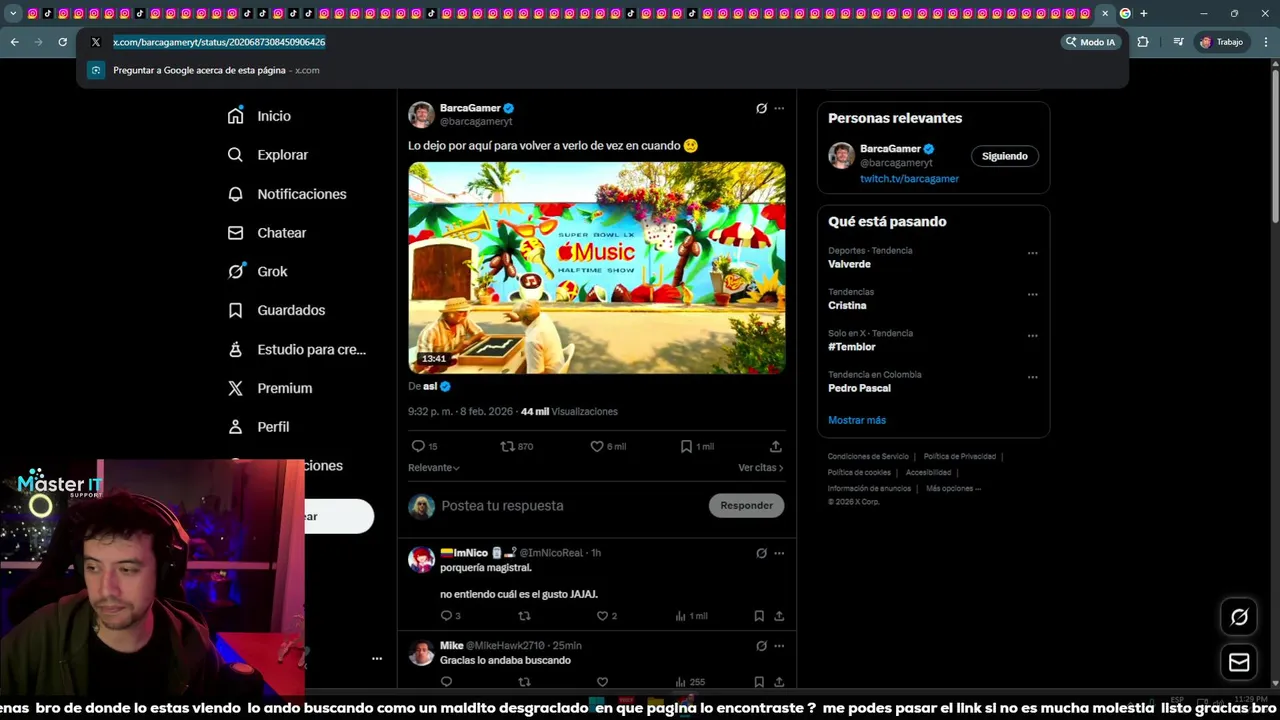Share the BarcaGamer post
Viewport: 1280px width, 720px height.
pos(775,446)
